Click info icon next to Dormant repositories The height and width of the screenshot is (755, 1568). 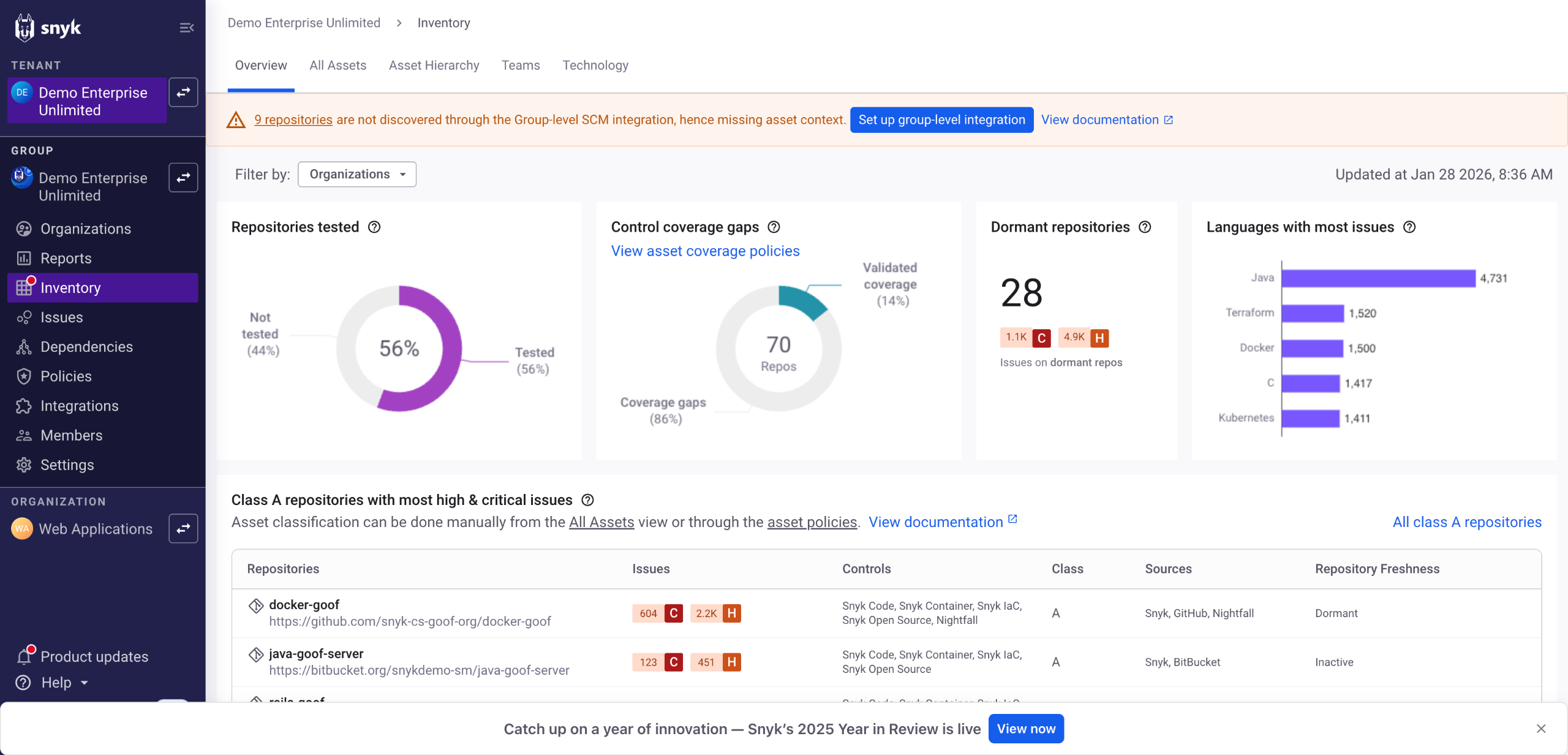pyautogui.click(x=1145, y=227)
